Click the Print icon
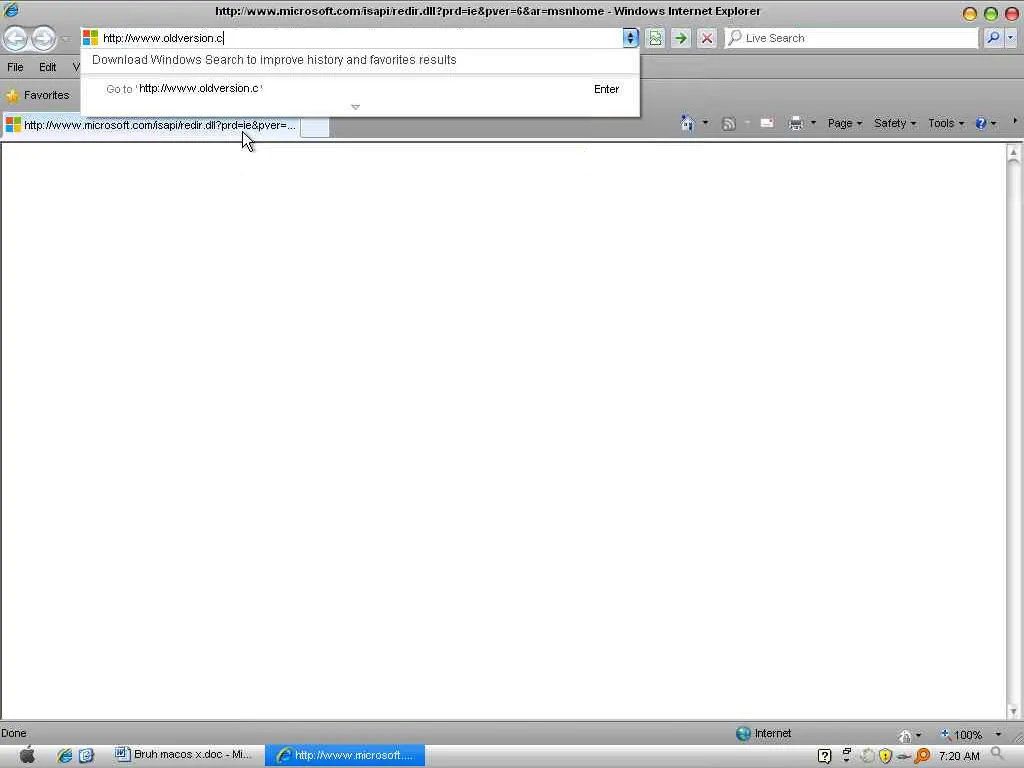The width and height of the screenshot is (1024, 768). pos(795,123)
